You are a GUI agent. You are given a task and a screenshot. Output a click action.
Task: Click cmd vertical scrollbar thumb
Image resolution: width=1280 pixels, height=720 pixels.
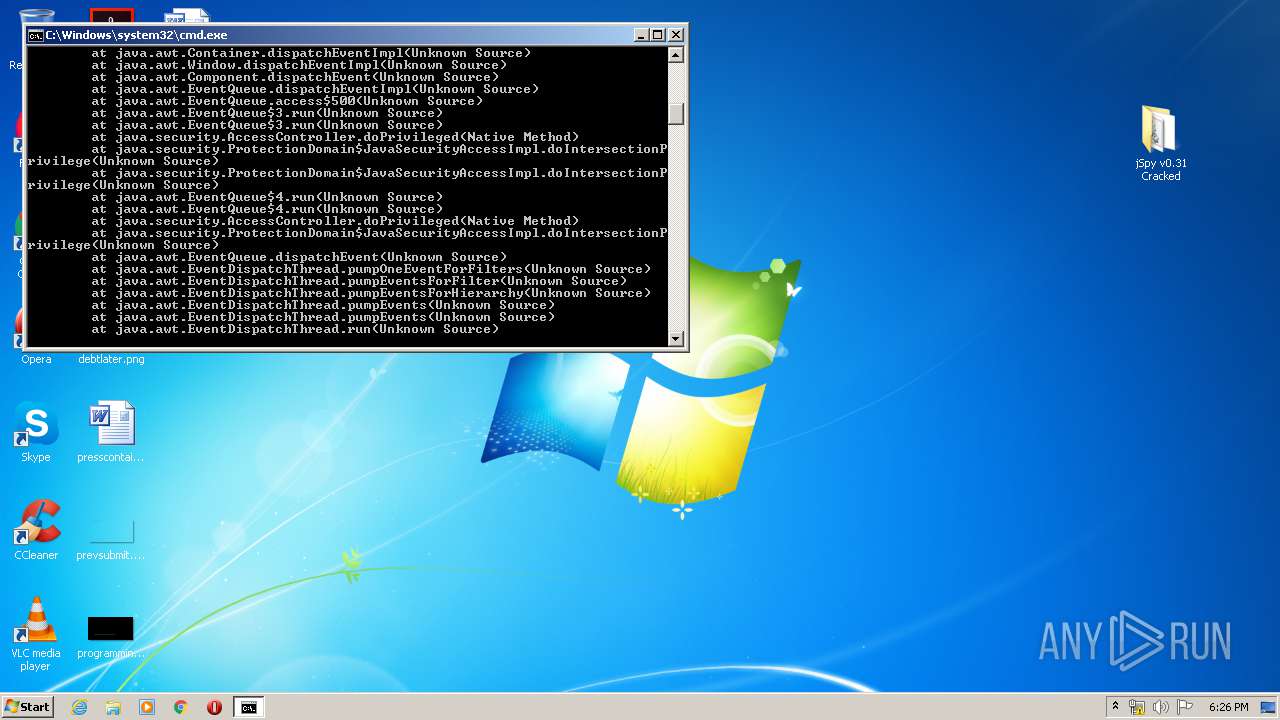pyautogui.click(x=676, y=113)
